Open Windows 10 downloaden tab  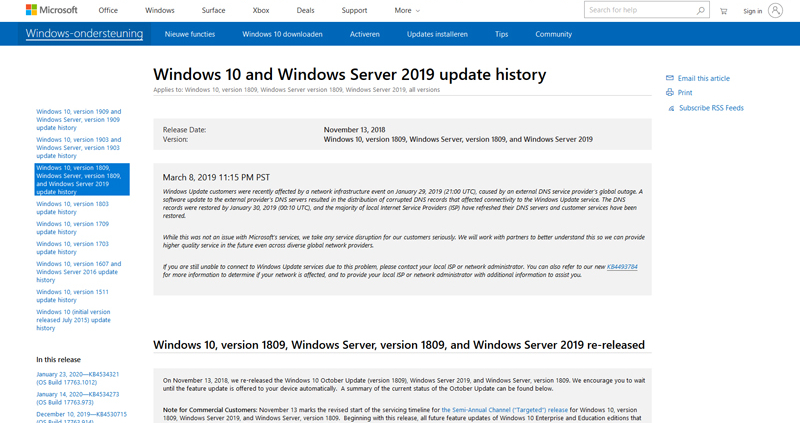point(282,34)
